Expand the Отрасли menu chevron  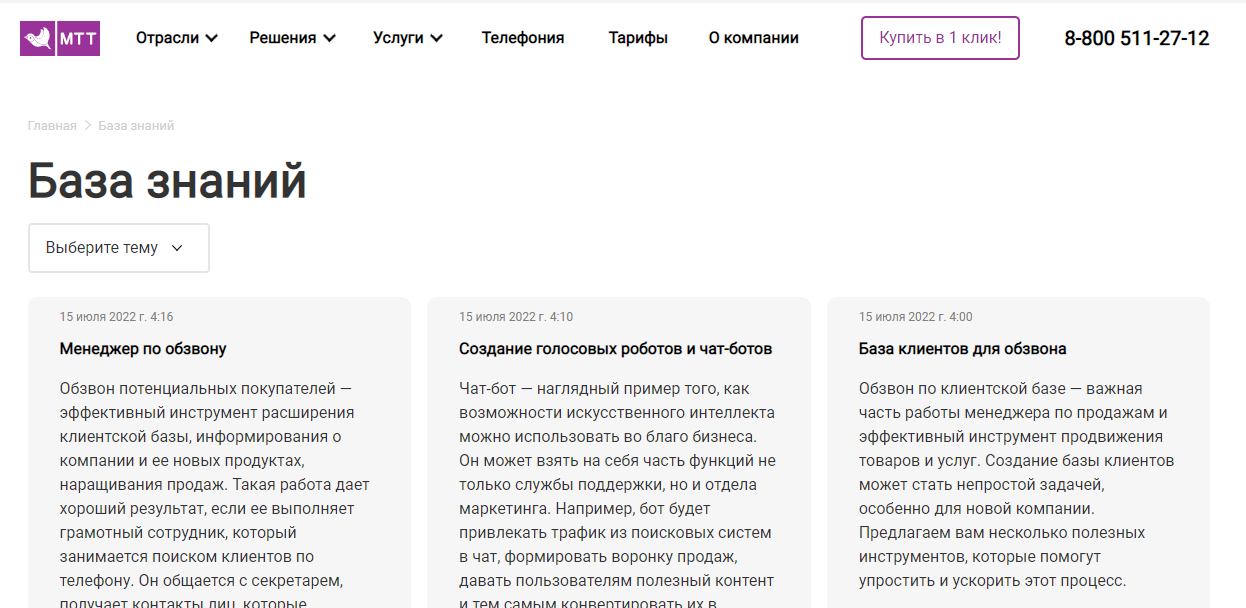pos(212,39)
